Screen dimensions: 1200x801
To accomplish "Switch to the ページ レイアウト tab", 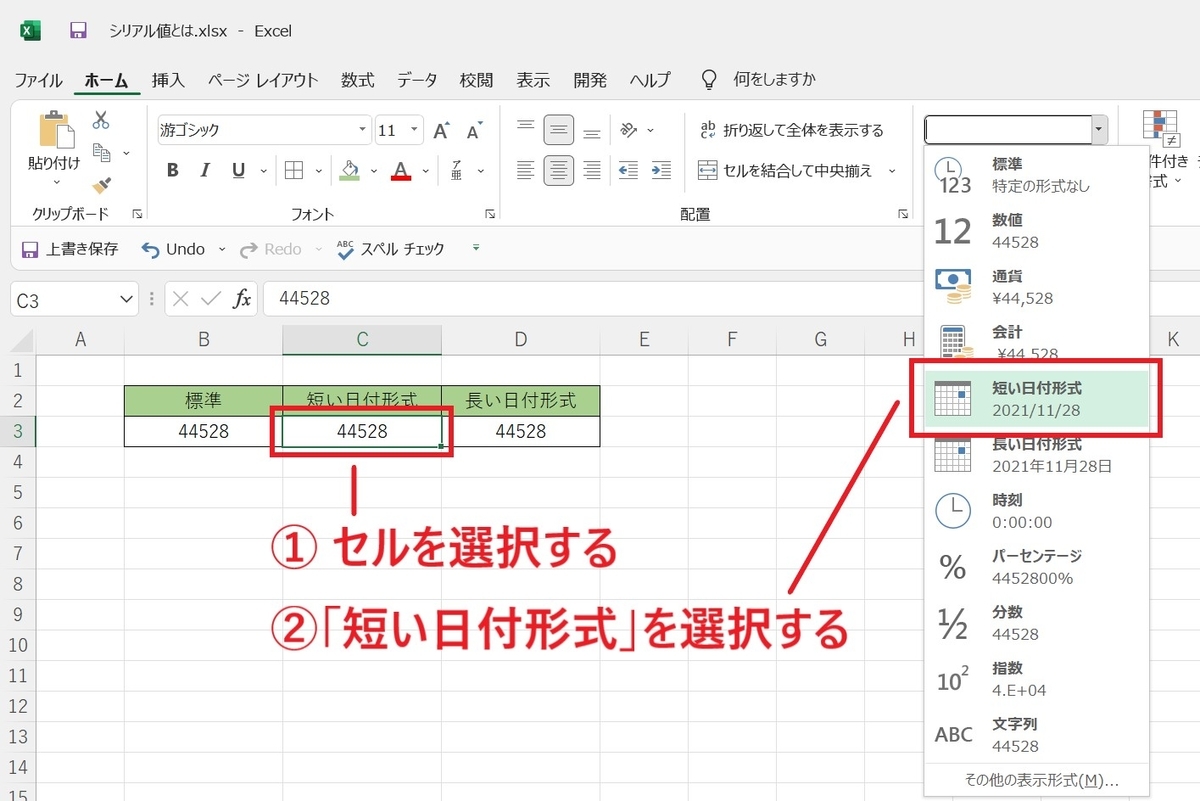I will coord(263,80).
